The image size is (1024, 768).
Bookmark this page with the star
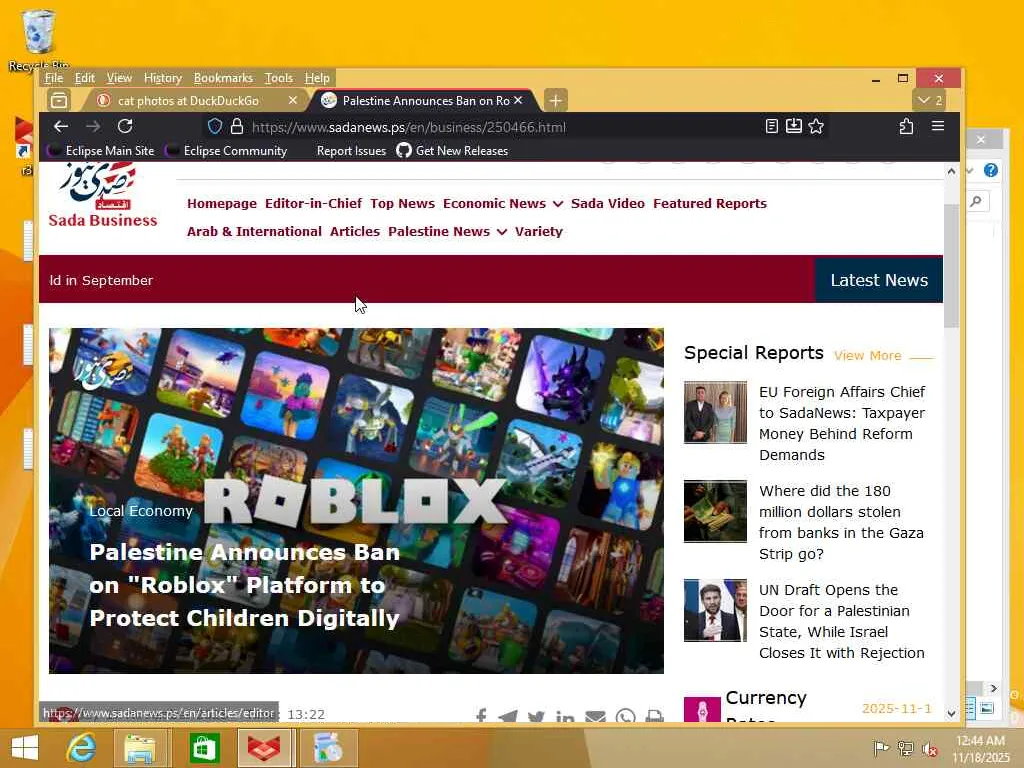pyautogui.click(x=816, y=126)
